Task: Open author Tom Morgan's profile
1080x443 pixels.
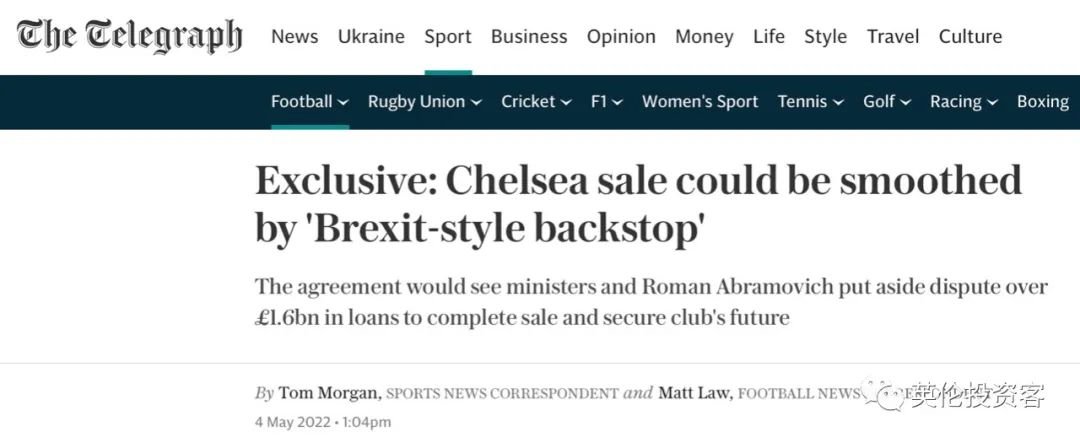Action: (329, 393)
